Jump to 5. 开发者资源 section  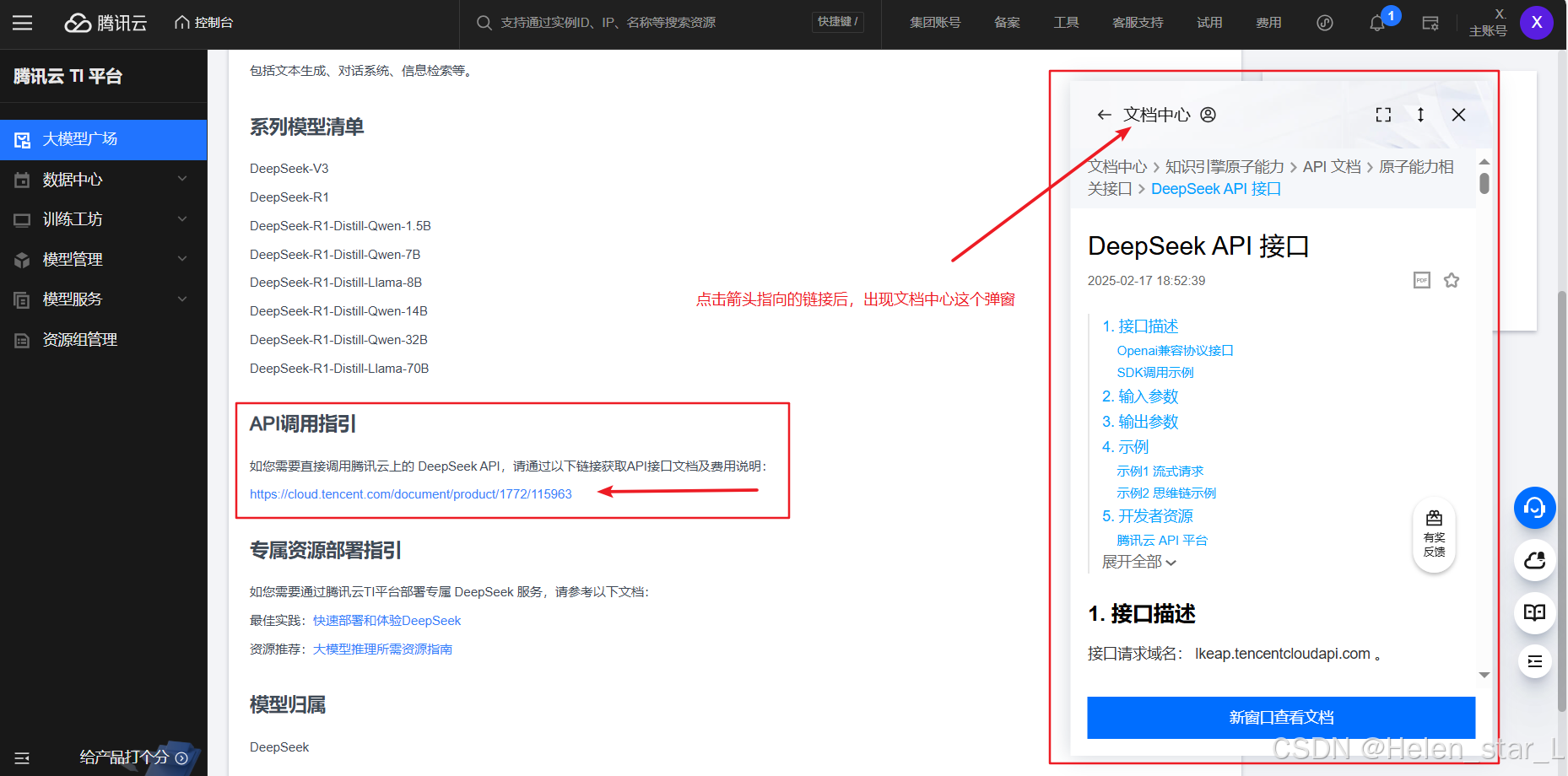pyautogui.click(x=1148, y=516)
